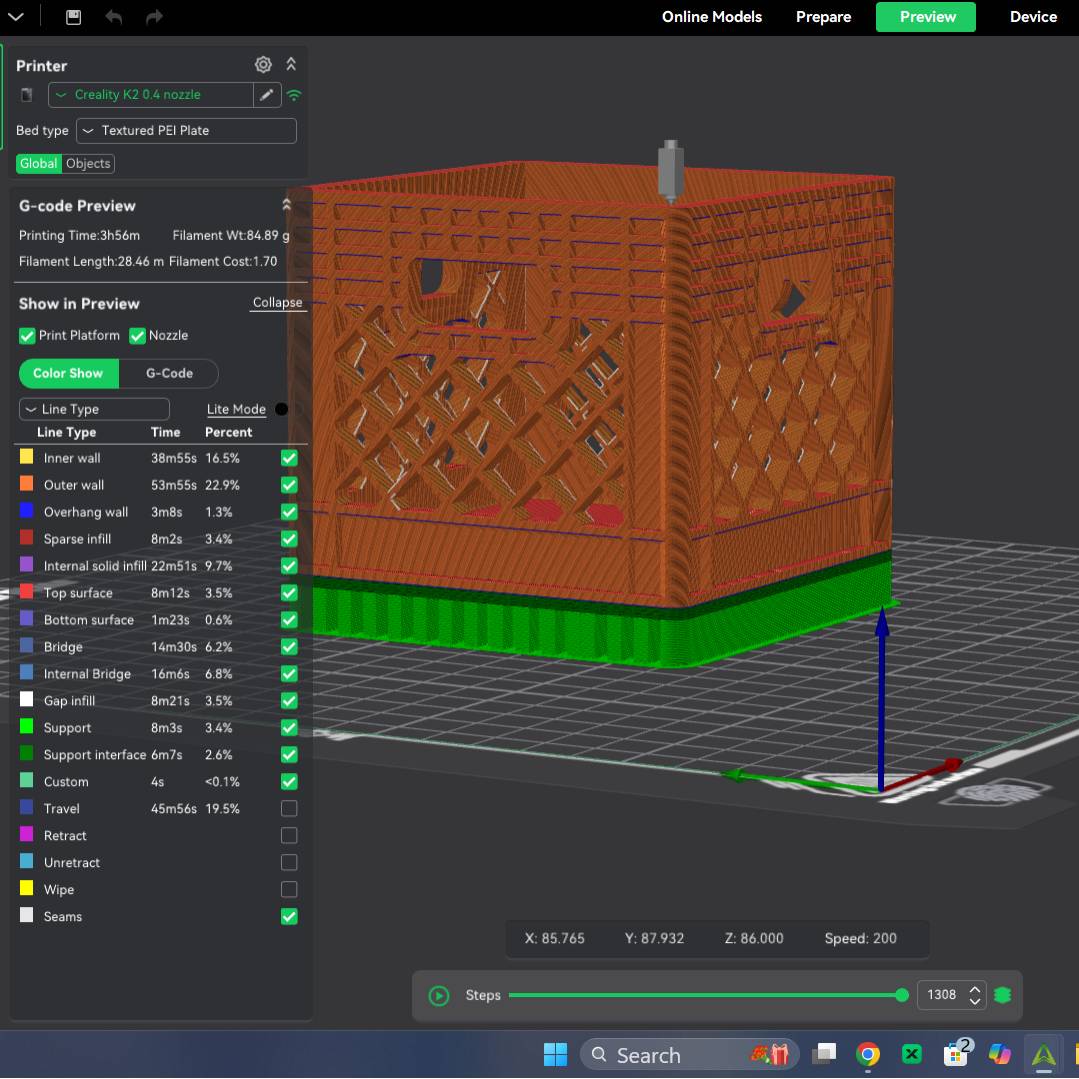Open the Line Type dropdown
Image resolution: width=1079 pixels, height=1079 pixels.
click(94, 409)
